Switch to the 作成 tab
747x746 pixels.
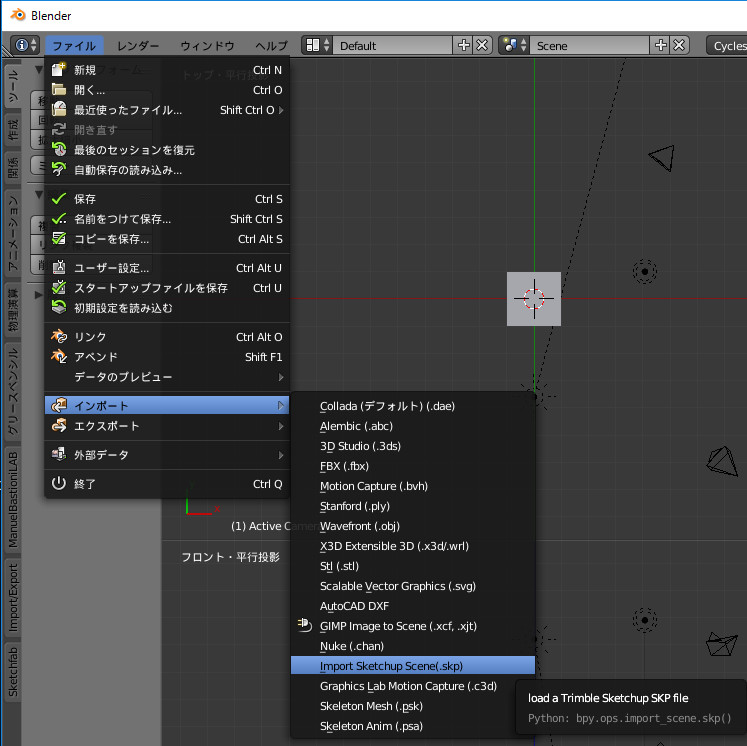(12, 130)
